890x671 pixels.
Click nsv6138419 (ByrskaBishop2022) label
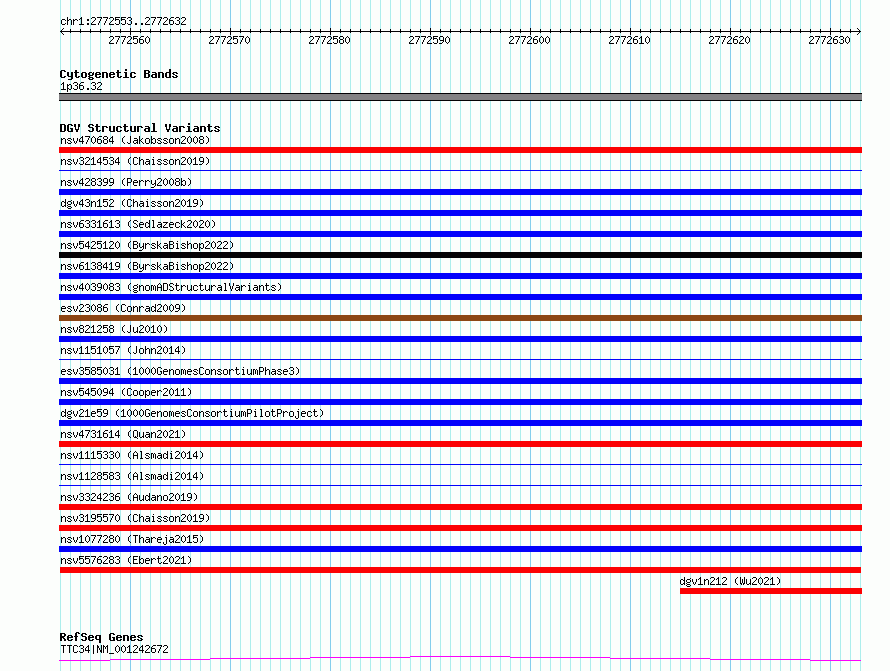pyautogui.click(x=147, y=266)
